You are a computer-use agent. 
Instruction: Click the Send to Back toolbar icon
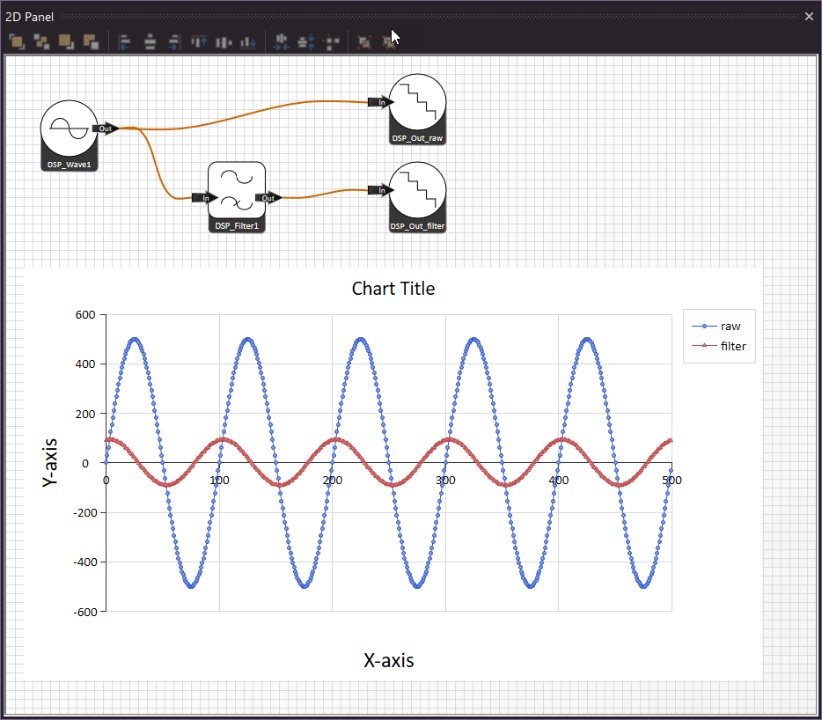(91, 42)
